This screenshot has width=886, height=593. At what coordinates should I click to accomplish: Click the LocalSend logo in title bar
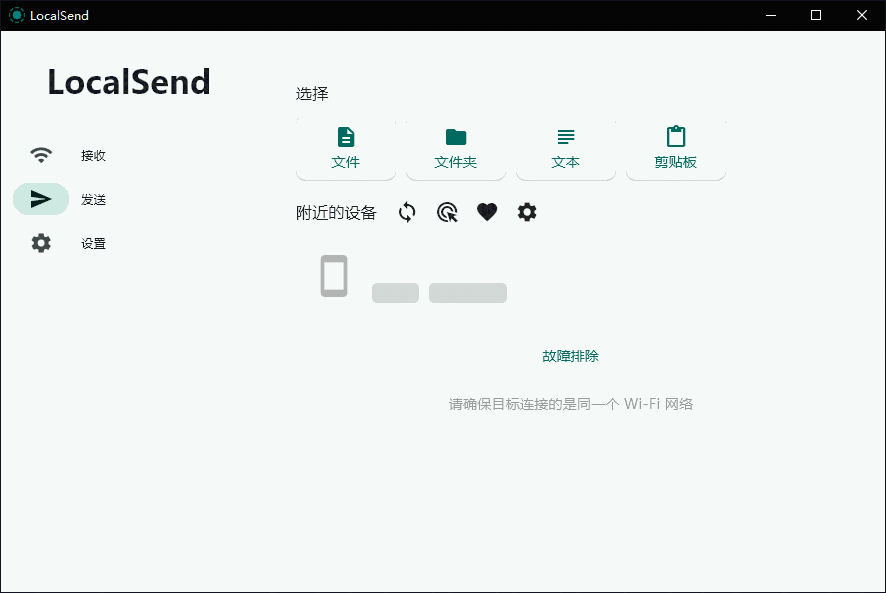pos(16,15)
